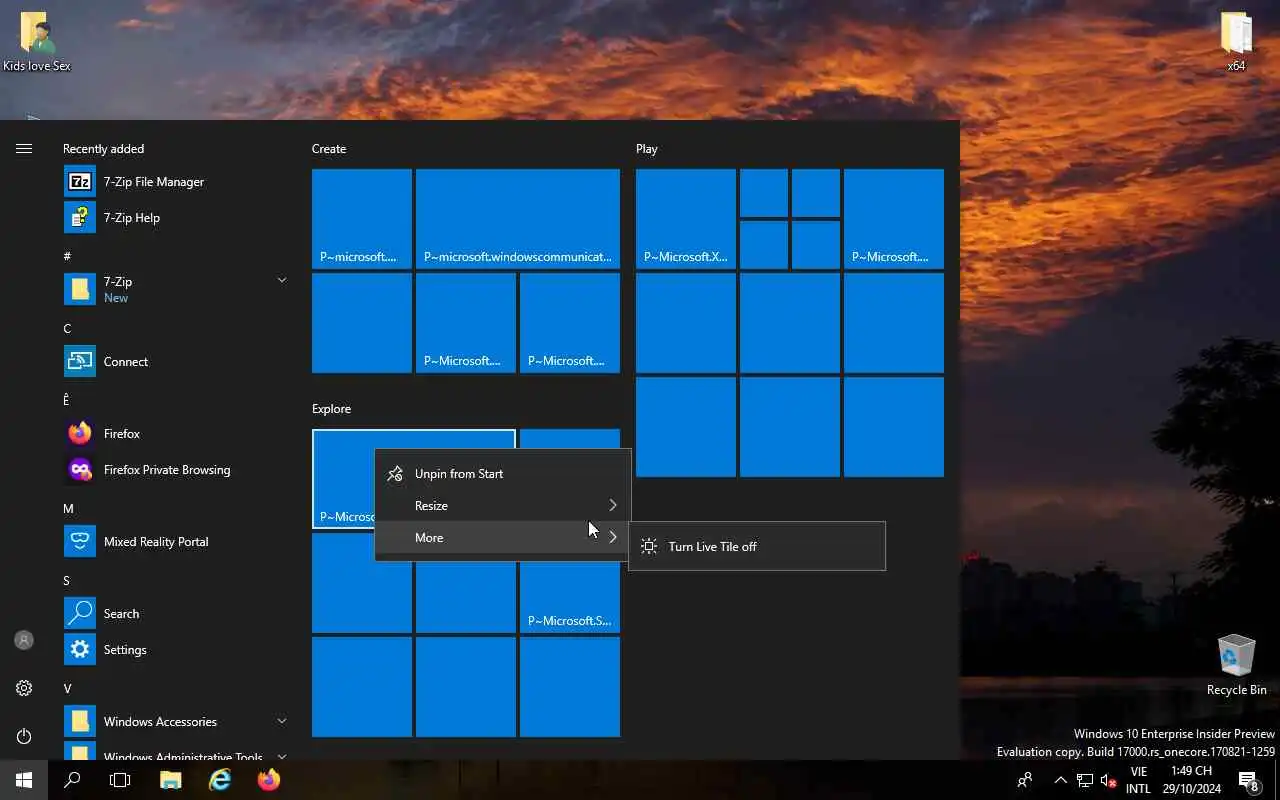The height and width of the screenshot is (800, 1280).
Task: Expand the 7-Zip folder chevron
Action: point(282,280)
